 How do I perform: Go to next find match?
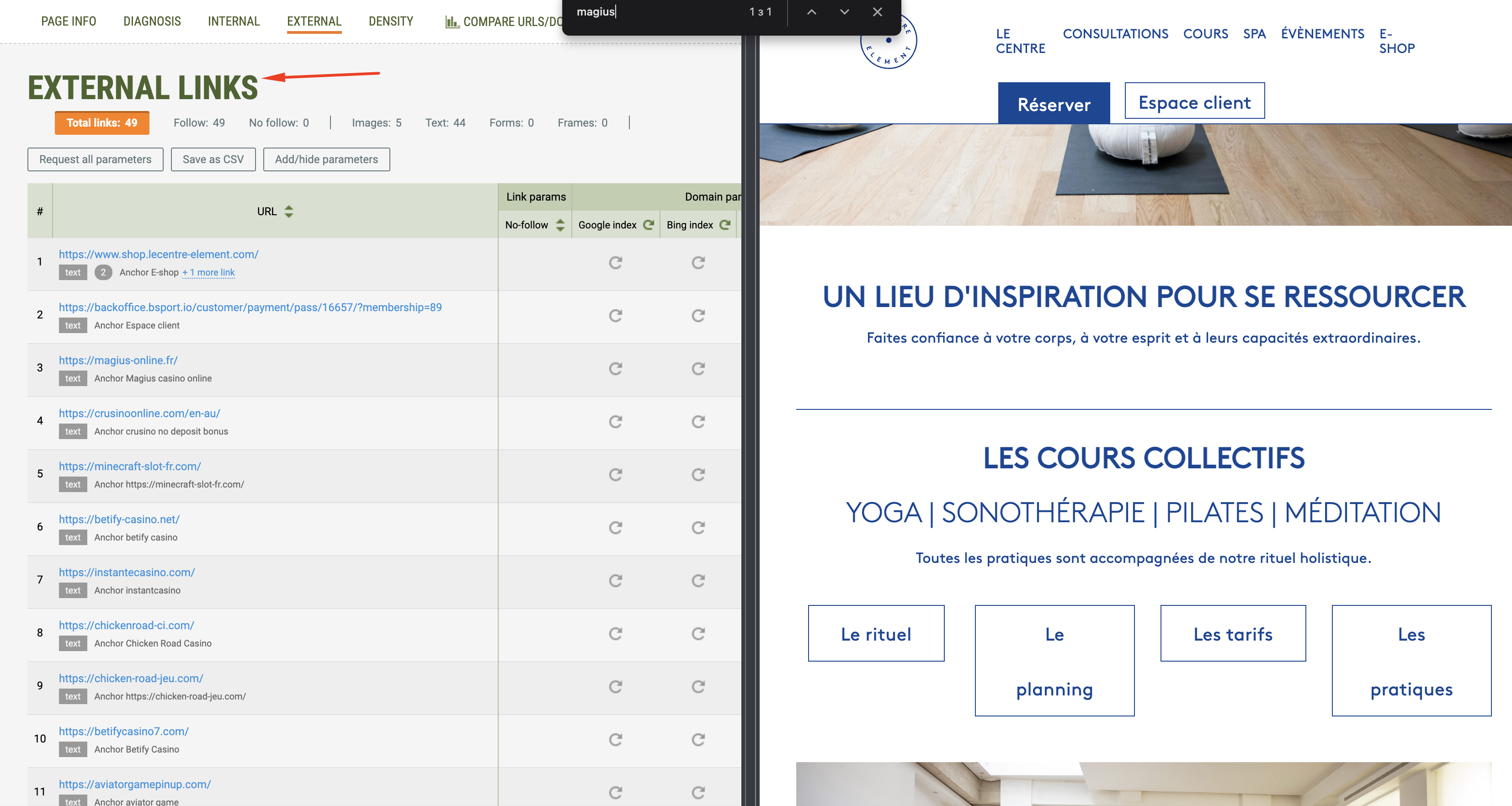coord(845,12)
